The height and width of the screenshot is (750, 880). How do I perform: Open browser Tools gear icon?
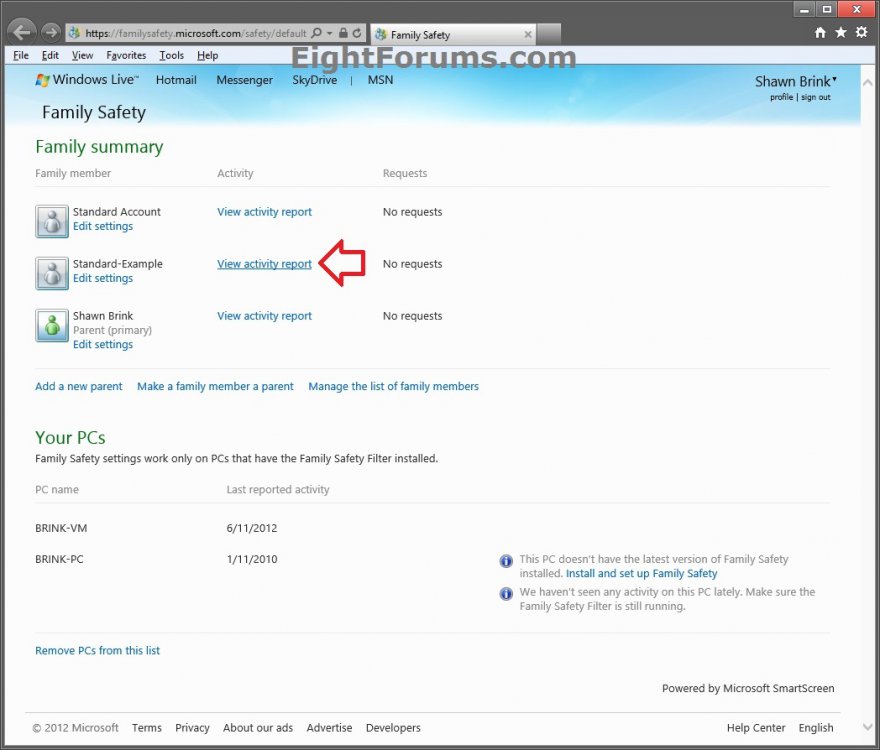tap(861, 33)
